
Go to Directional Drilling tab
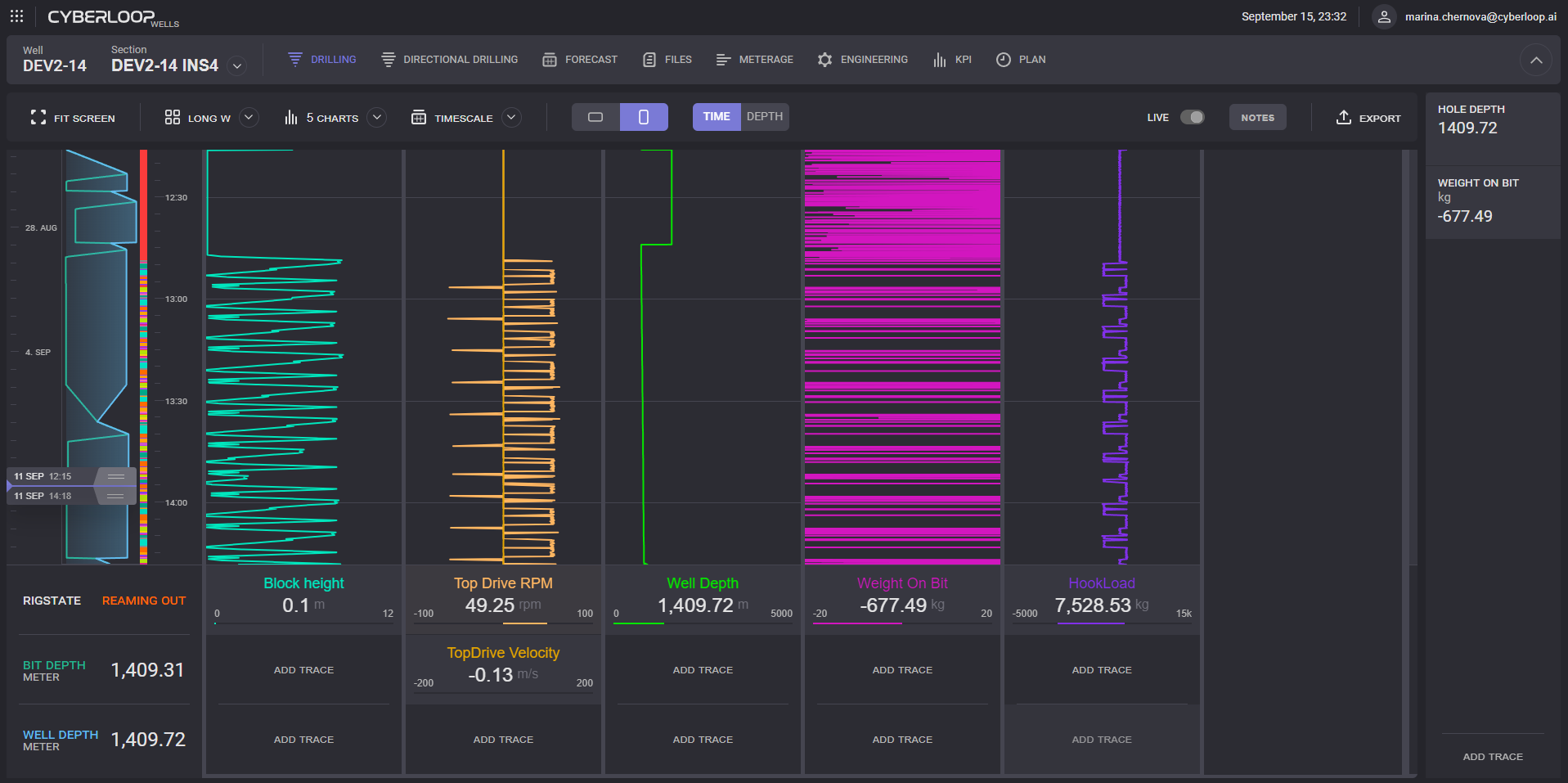pos(460,60)
